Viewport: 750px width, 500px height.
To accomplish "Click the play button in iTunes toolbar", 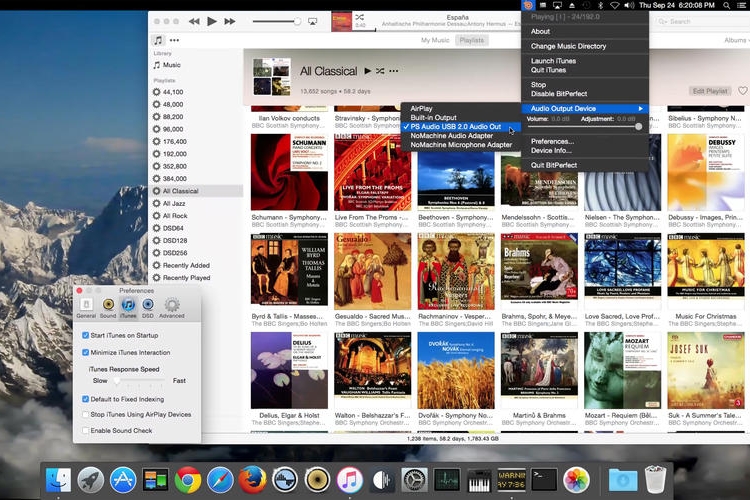I will coord(212,22).
